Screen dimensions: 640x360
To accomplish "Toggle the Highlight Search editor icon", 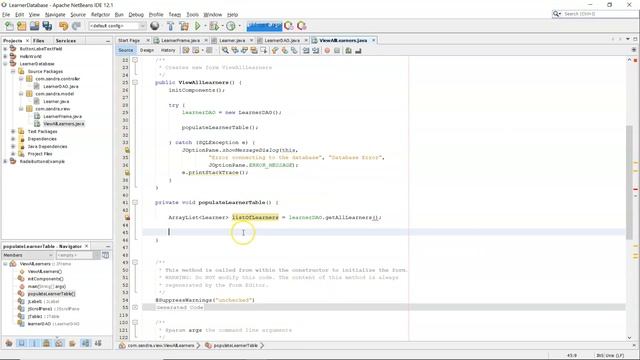I will (254, 50).
